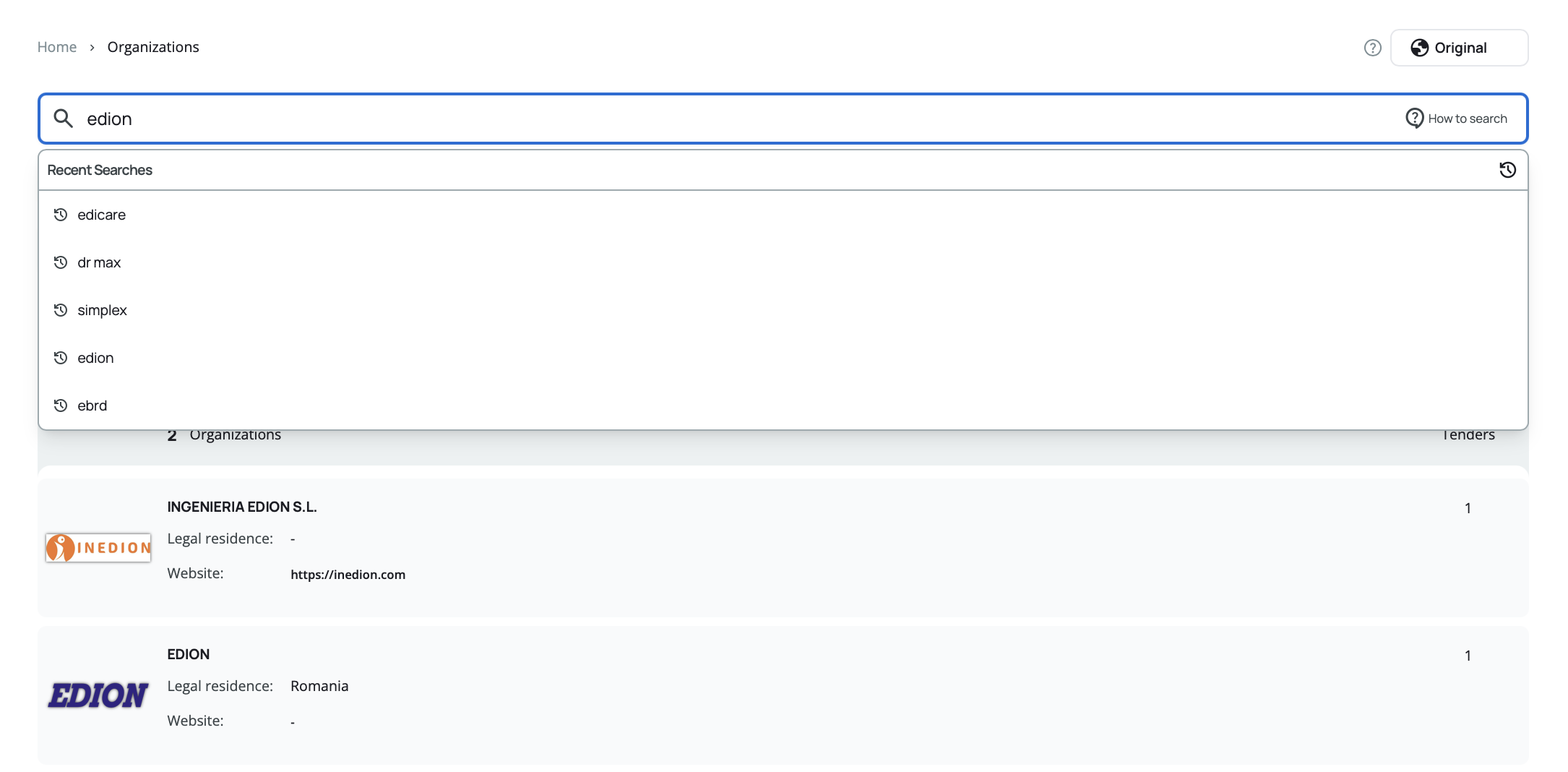Viewport: 1568px width, 772px height.
Task: Click the history icon beside edicare
Action: (x=61, y=215)
